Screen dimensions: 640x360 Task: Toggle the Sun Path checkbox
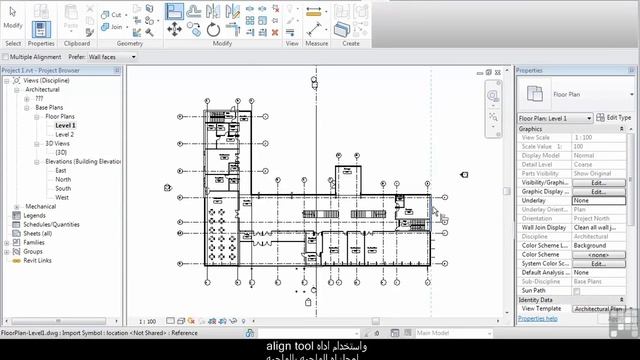pyautogui.click(x=576, y=291)
